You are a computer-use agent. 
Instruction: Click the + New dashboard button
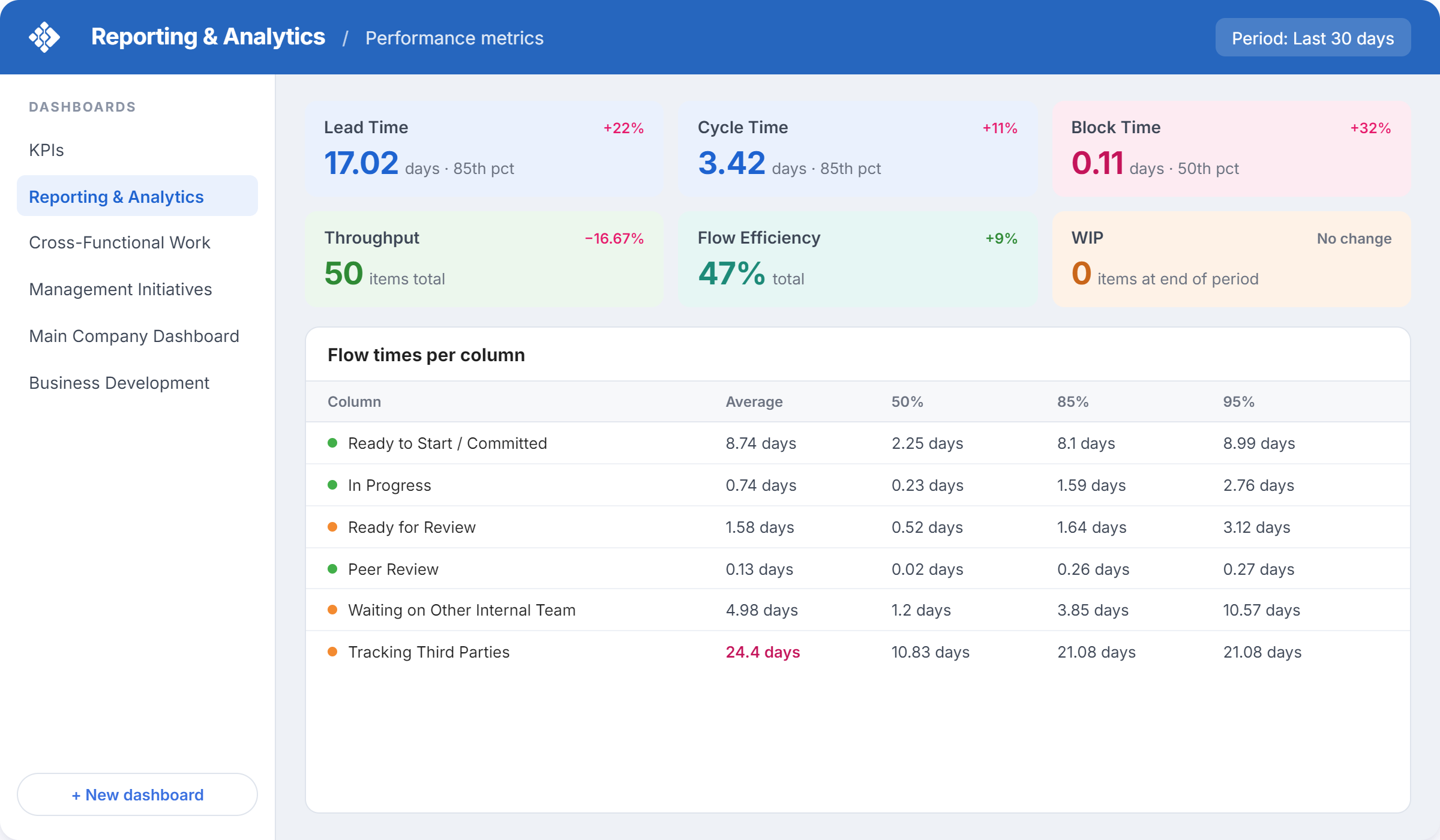tap(137, 794)
